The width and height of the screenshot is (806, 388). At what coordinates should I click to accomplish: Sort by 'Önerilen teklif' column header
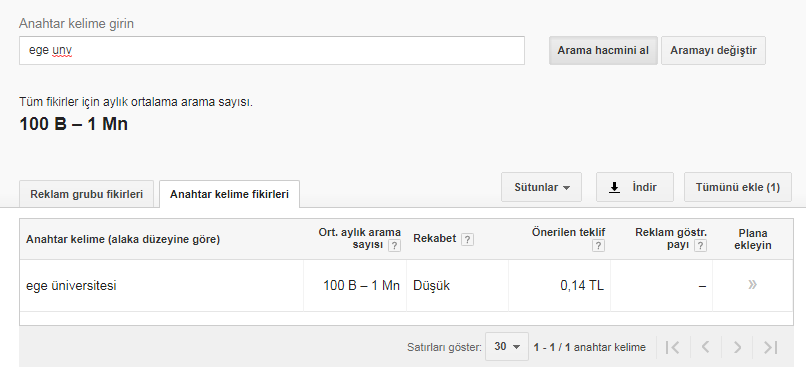[568, 233]
